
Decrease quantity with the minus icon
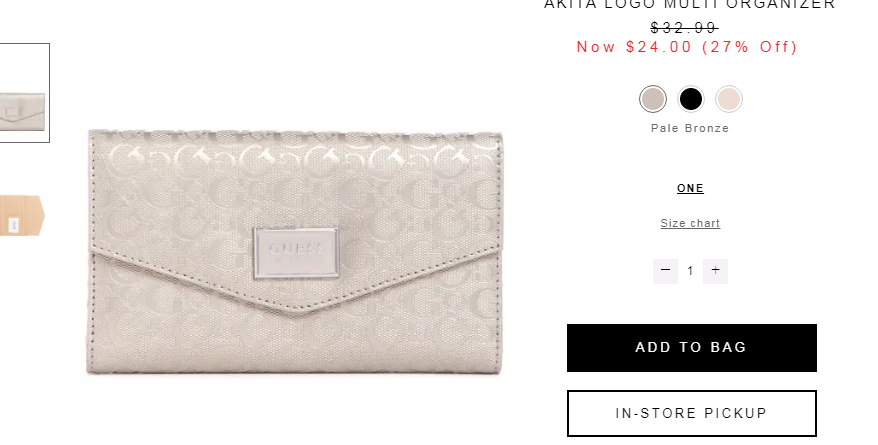pos(665,271)
